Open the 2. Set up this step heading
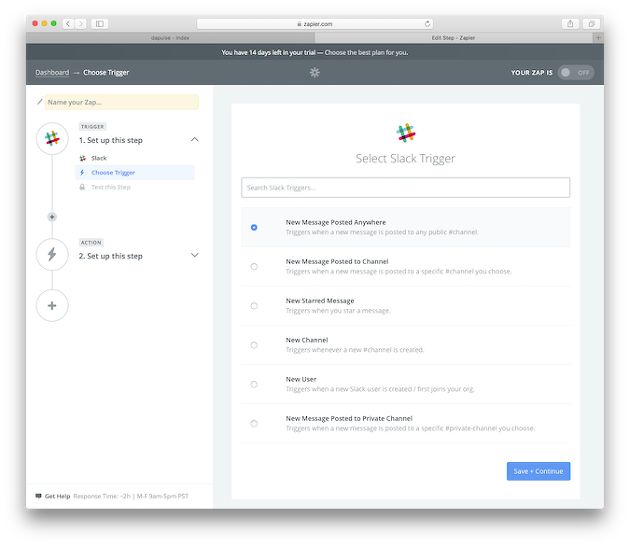This screenshot has height=546, width=630. (x=111, y=256)
